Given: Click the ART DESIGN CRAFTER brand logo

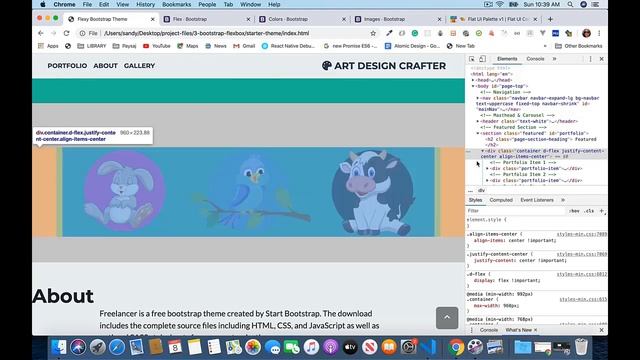Looking at the screenshot, I should click(x=384, y=66).
